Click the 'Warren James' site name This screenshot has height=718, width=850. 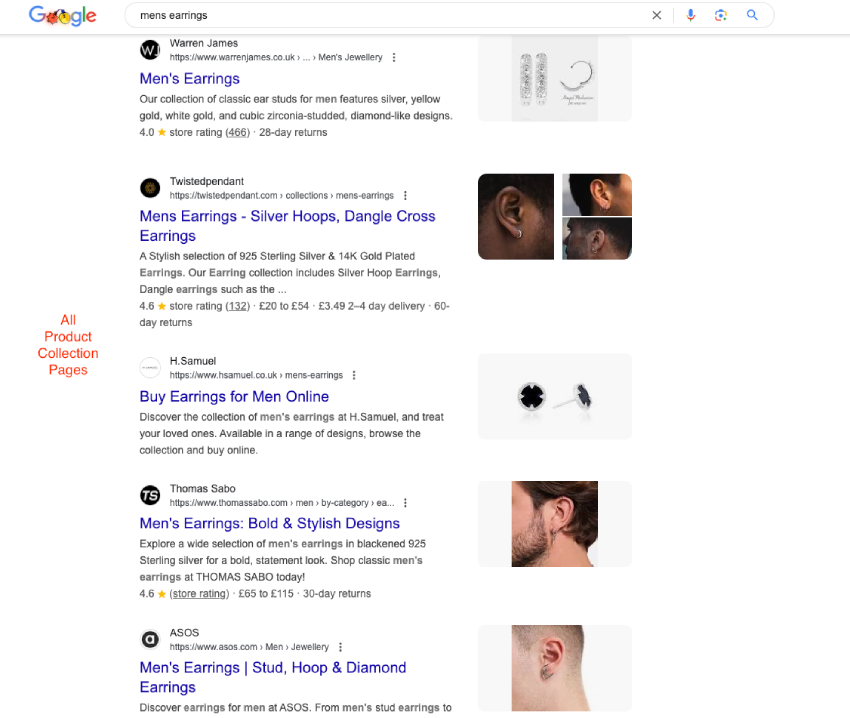click(204, 43)
